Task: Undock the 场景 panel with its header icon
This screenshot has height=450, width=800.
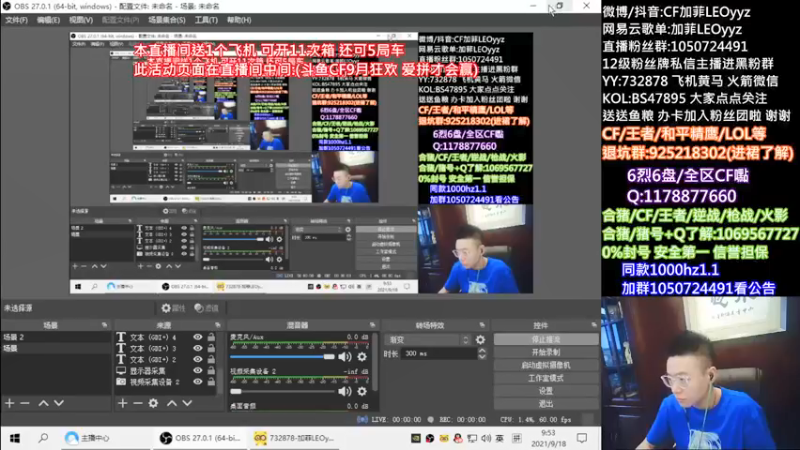Action: [x=105, y=325]
